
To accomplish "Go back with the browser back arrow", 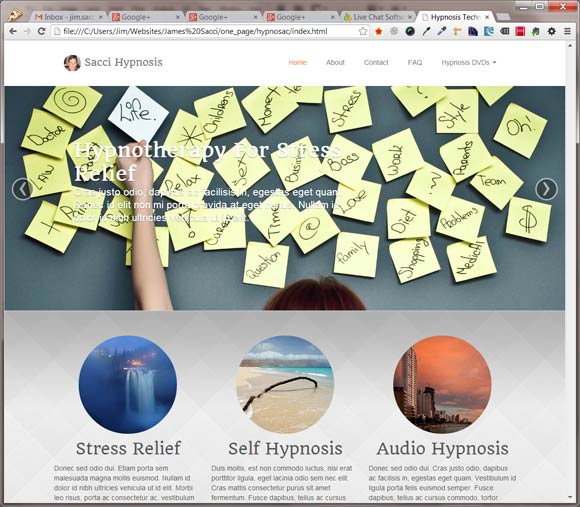I will 13,31.
